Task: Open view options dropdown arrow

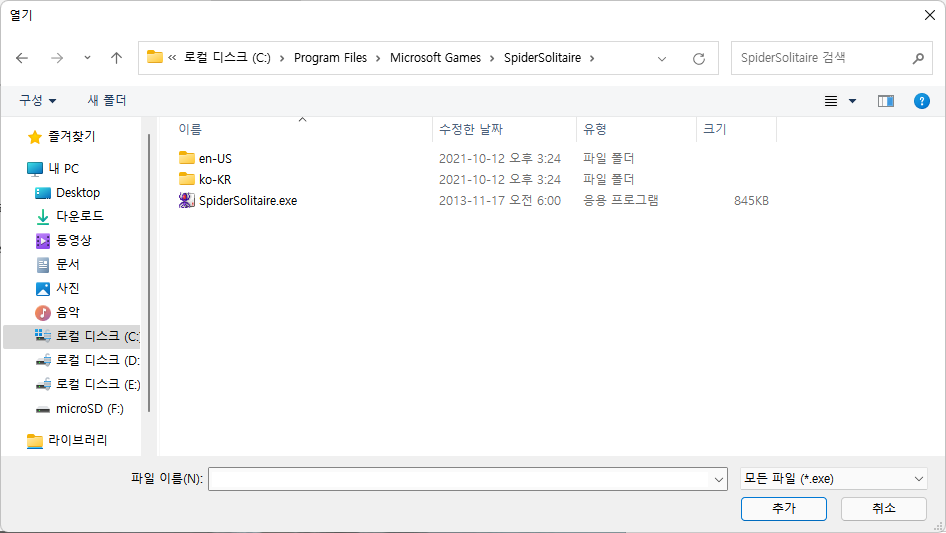Action: click(x=852, y=101)
